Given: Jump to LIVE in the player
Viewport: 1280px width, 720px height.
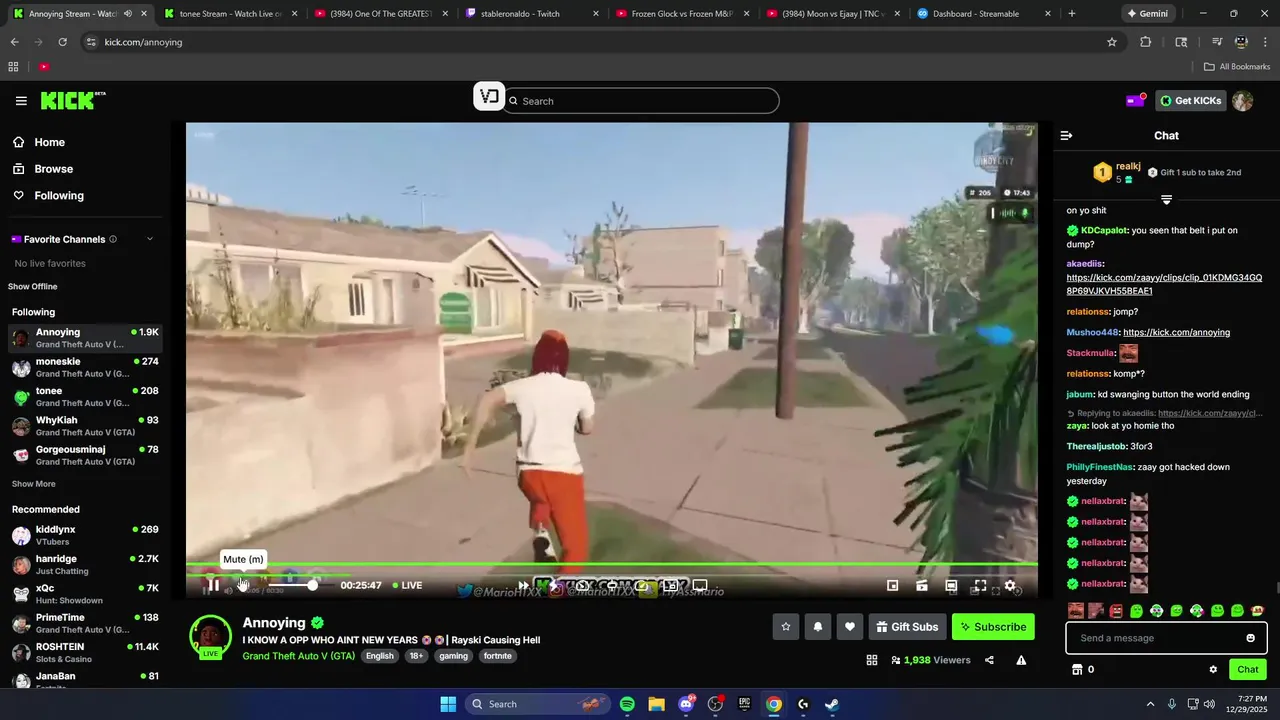Looking at the screenshot, I should pyautogui.click(x=407, y=585).
